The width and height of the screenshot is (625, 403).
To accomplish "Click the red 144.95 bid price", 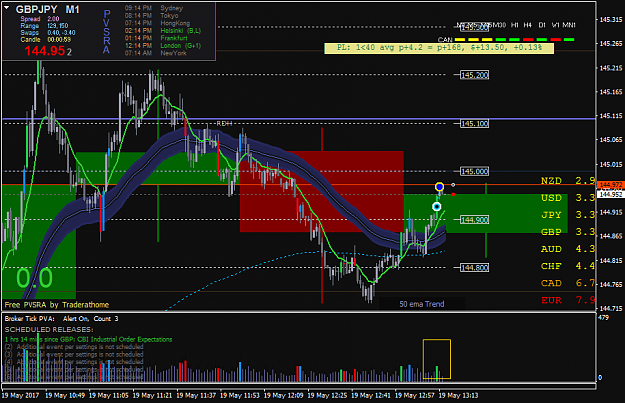I will click(45, 51).
